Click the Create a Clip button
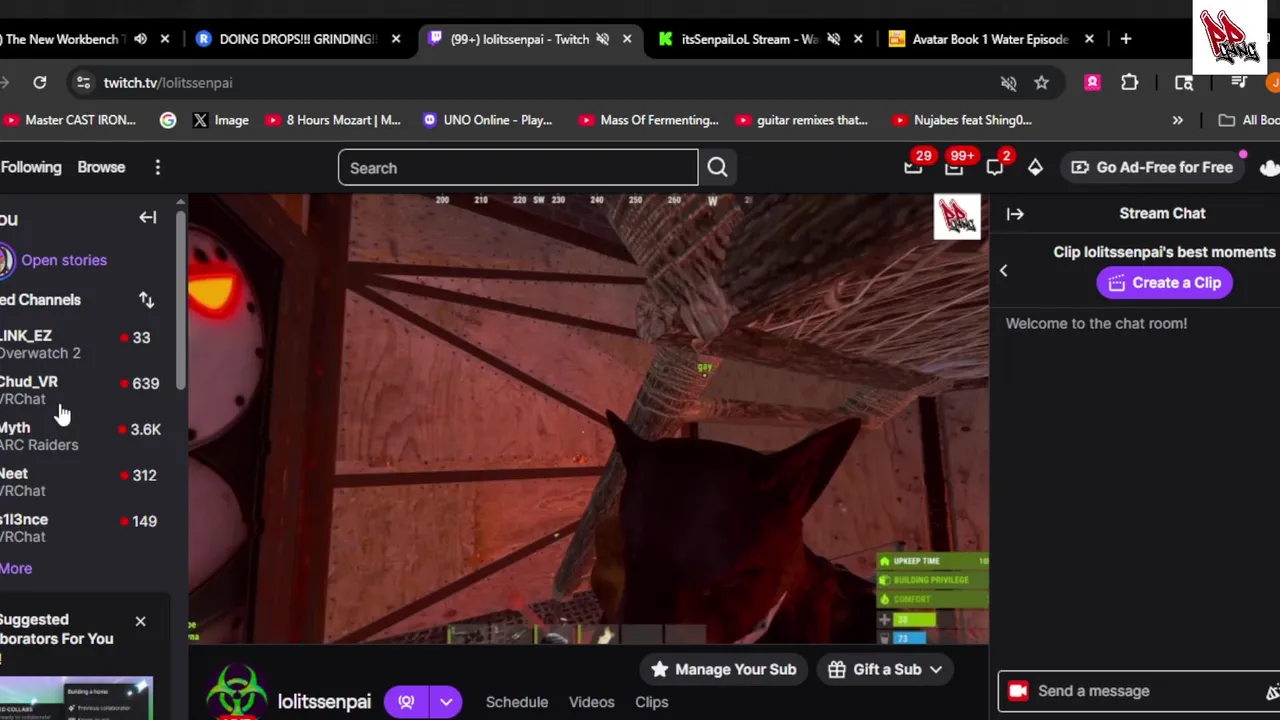This screenshot has height=720, width=1280. [1164, 283]
